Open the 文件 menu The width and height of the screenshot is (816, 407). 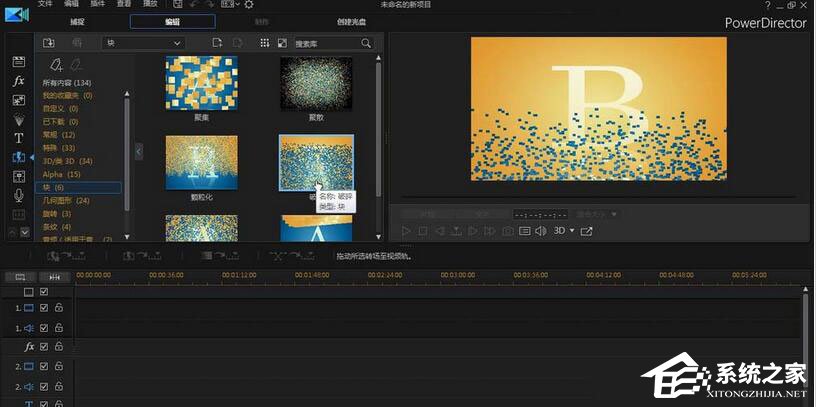tap(44, 5)
